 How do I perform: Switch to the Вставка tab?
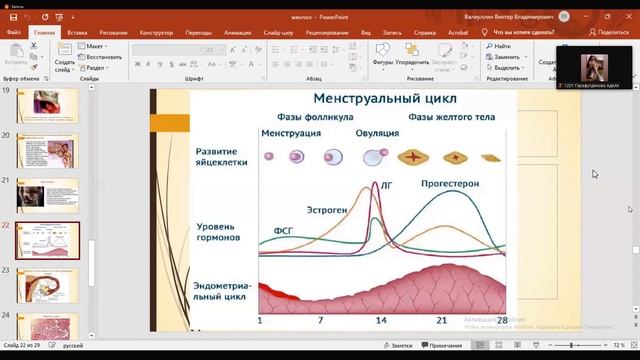[x=77, y=32]
